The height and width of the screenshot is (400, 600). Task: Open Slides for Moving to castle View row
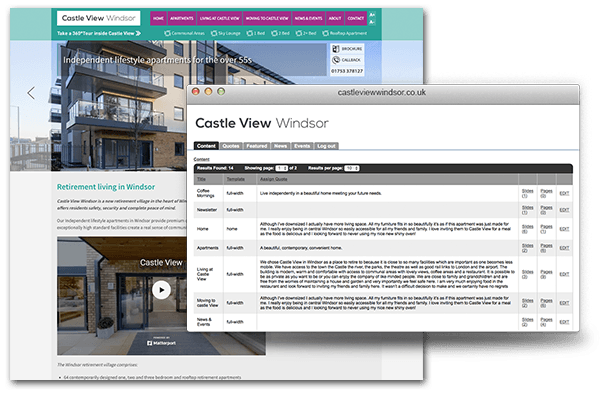(527, 303)
